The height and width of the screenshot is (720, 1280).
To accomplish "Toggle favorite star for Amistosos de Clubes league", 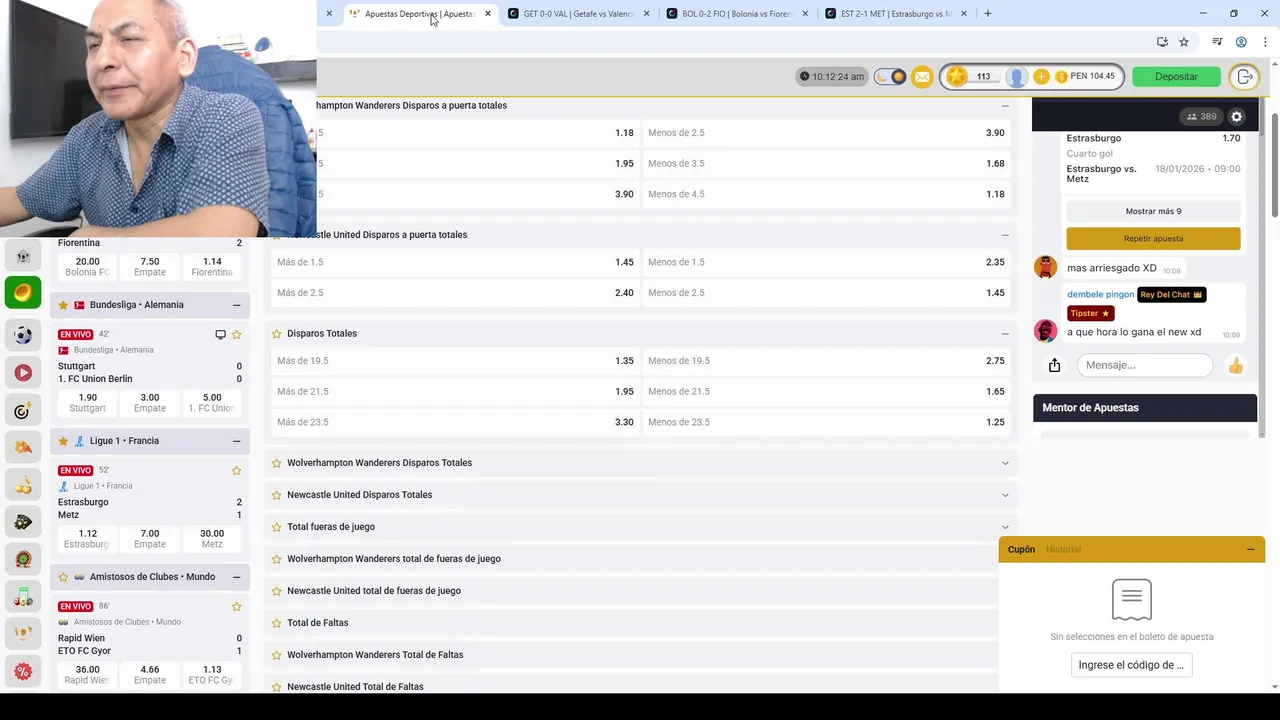I will point(63,577).
